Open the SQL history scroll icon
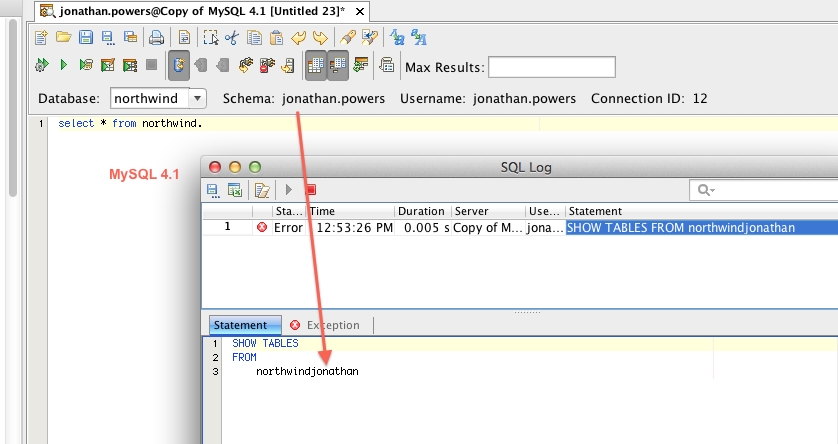Image resolution: width=838 pixels, height=444 pixels. pyautogui.click(x=387, y=65)
